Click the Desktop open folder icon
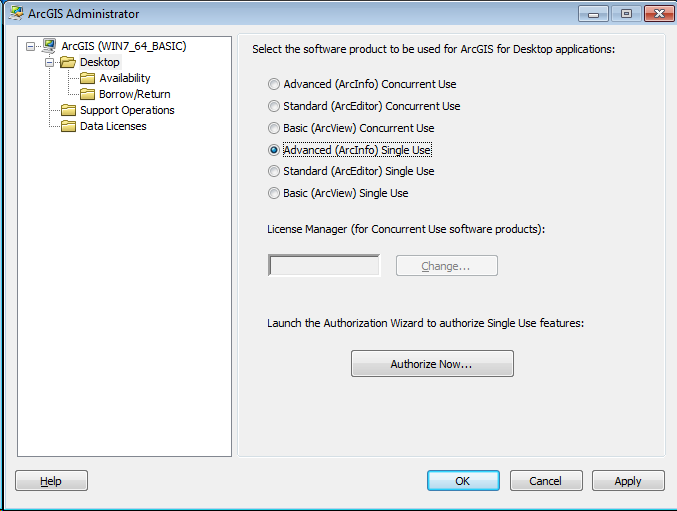Viewport: 677px width, 511px height. tap(68, 62)
